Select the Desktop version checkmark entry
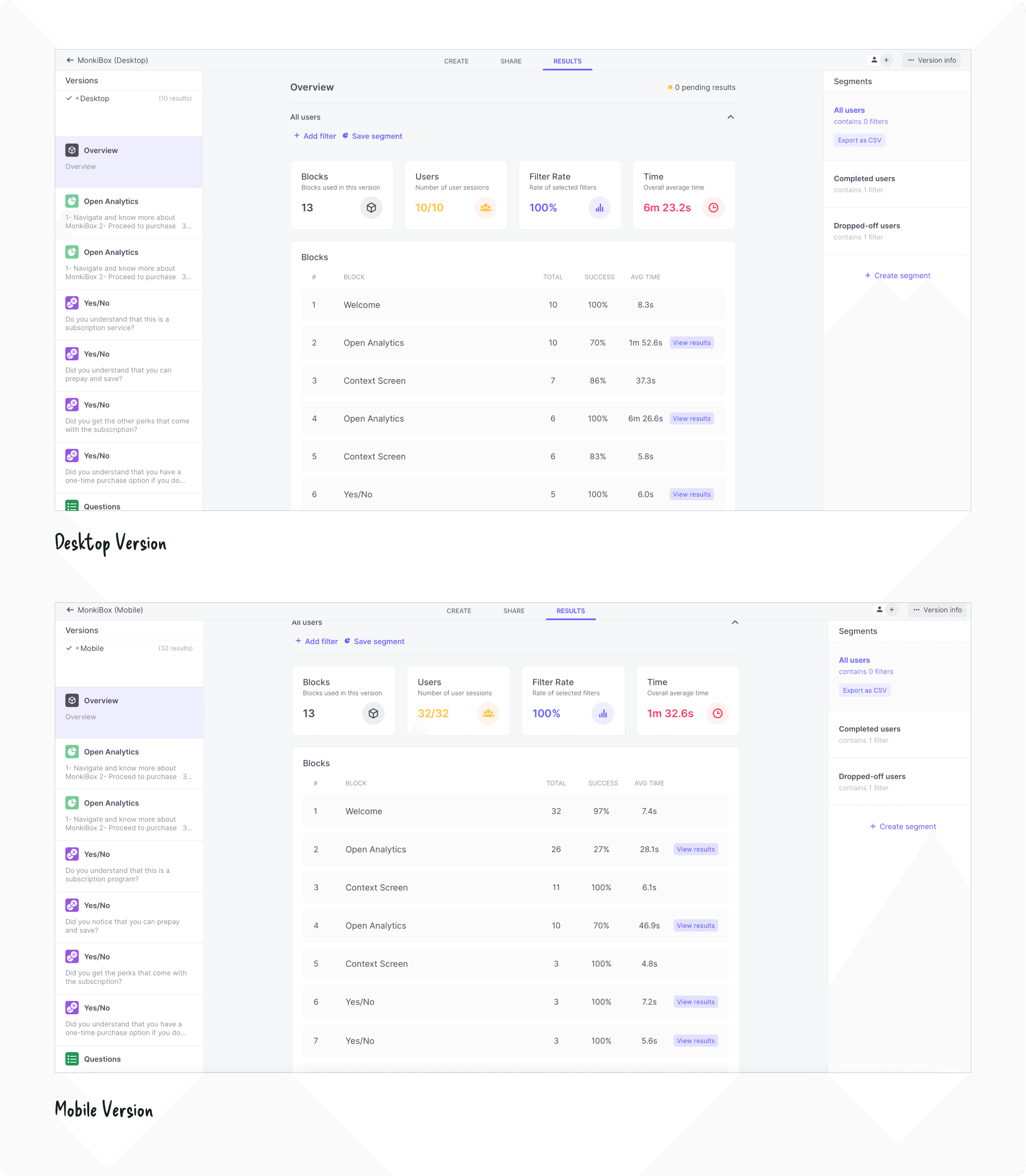The image size is (1026, 1176). click(x=94, y=98)
